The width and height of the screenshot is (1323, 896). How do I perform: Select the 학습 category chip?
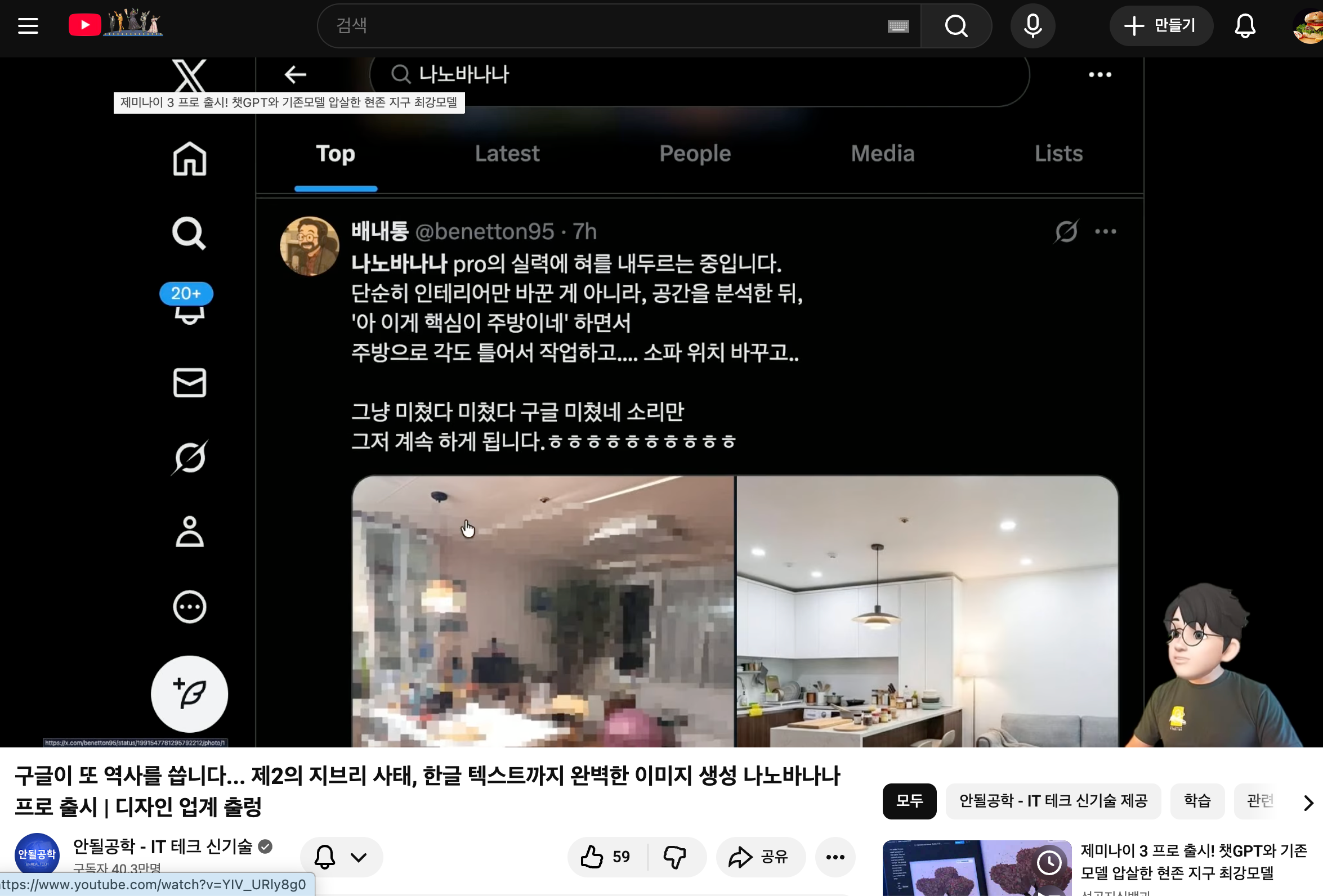tap(1197, 800)
